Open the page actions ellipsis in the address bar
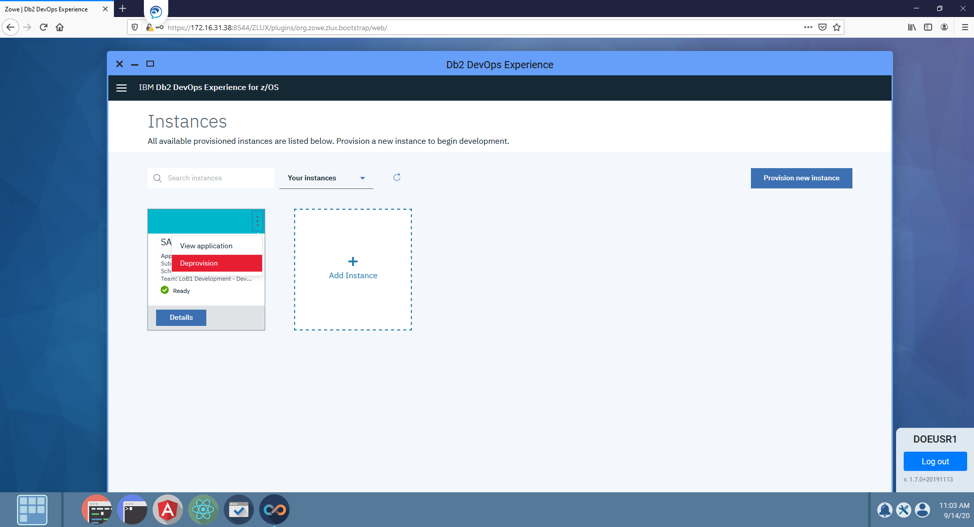Viewport: 974px width, 527px height. [x=808, y=27]
